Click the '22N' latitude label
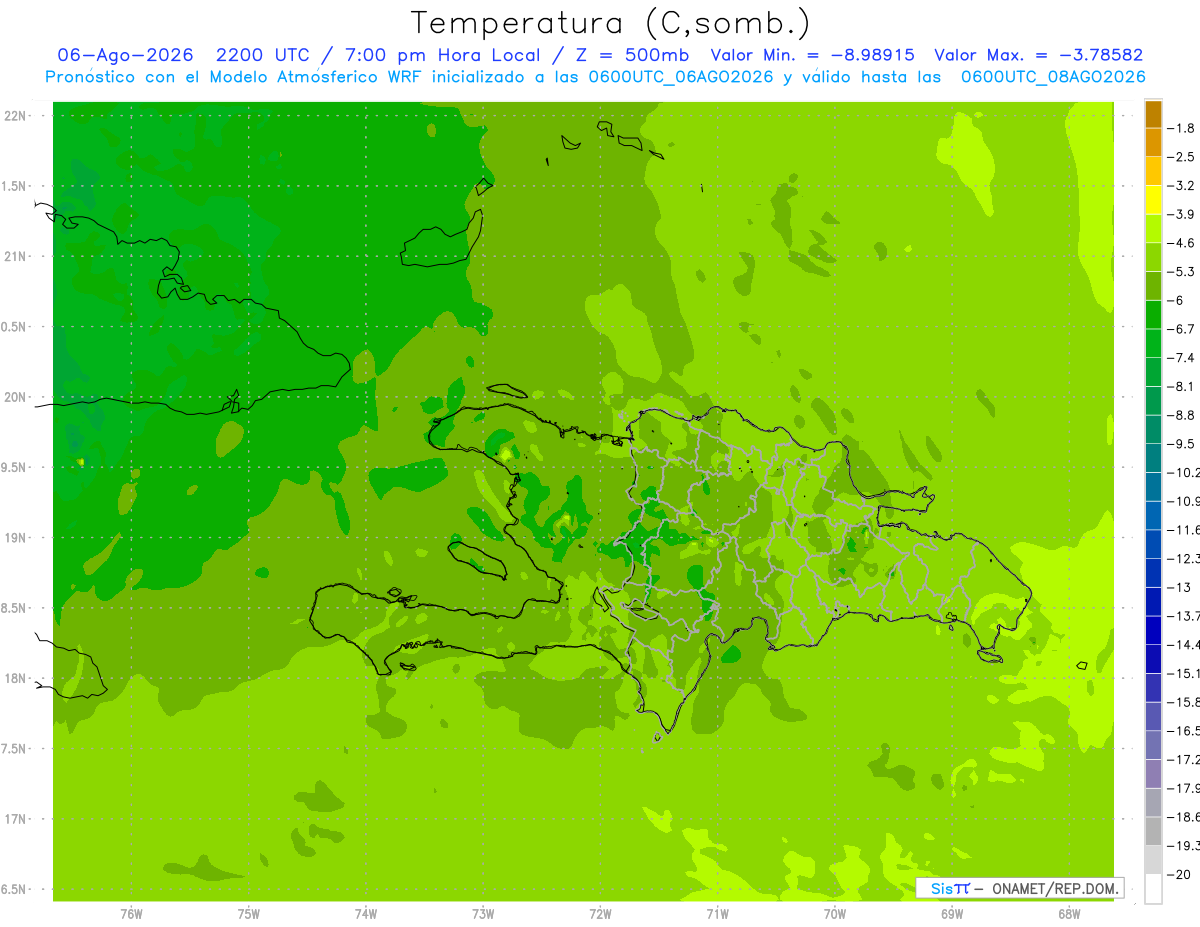Viewport: 1200px width, 927px height. (15, 116)
